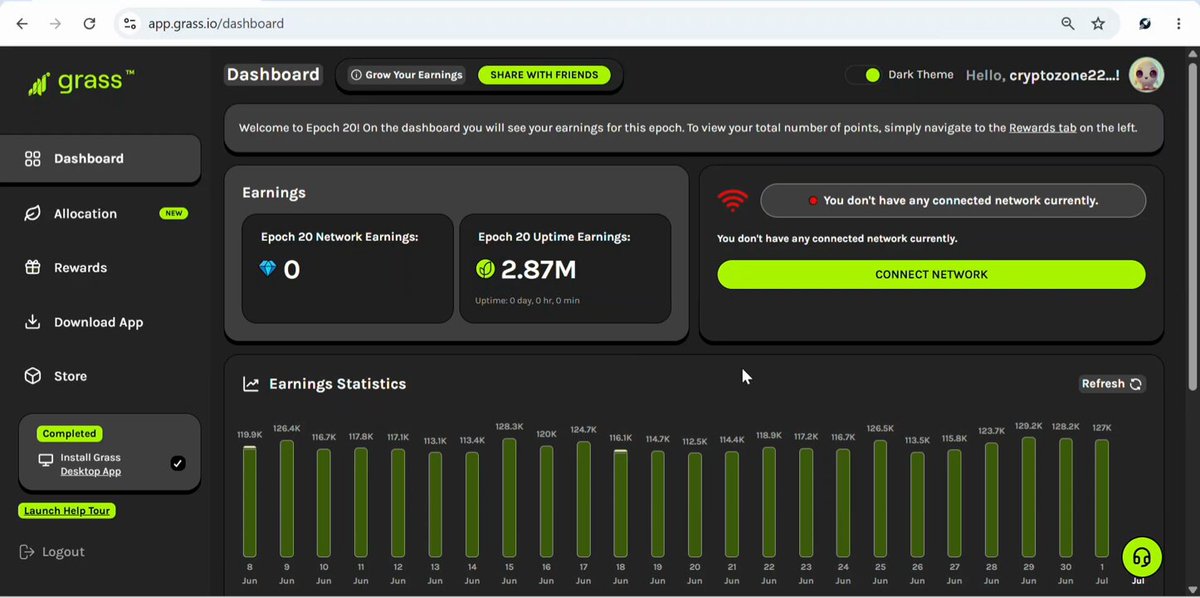Reload the page with the browser refresh icon

pos(90,23)
